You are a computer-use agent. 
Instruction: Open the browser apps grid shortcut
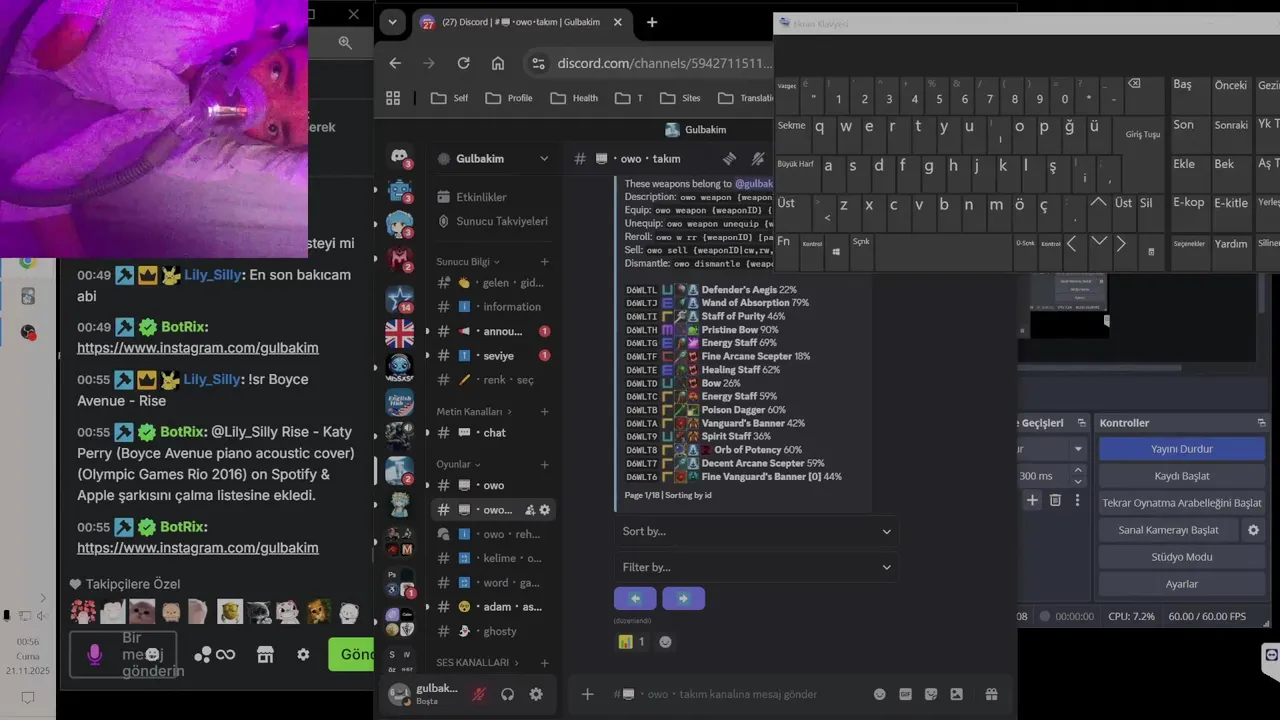pos(393,98)
